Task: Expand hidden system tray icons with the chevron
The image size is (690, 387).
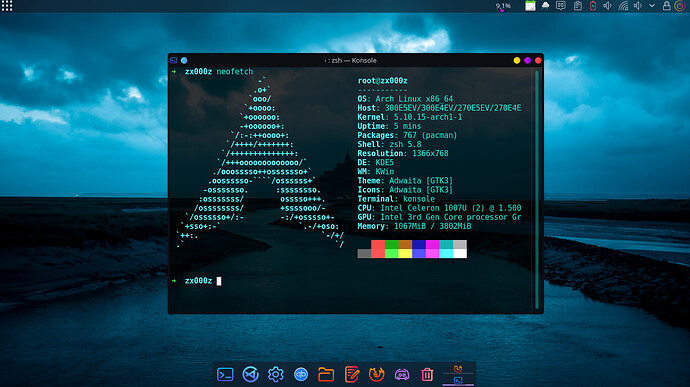Action: click(652, 6)
